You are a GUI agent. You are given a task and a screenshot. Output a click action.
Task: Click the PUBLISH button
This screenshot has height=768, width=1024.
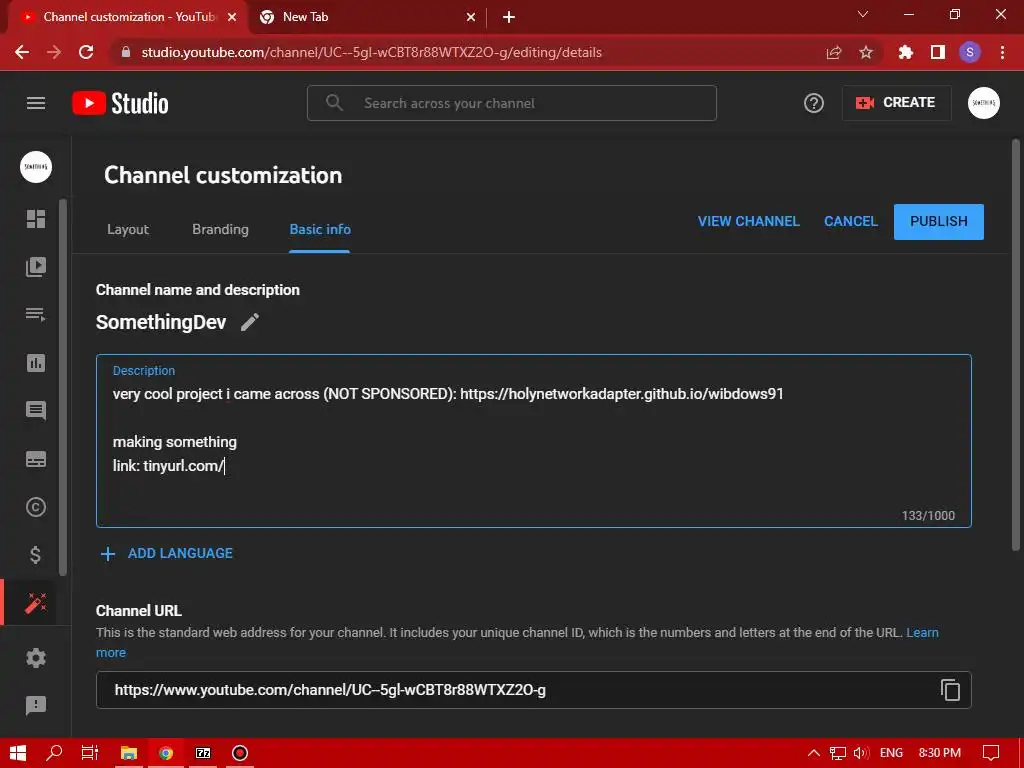tap(938, 222)
